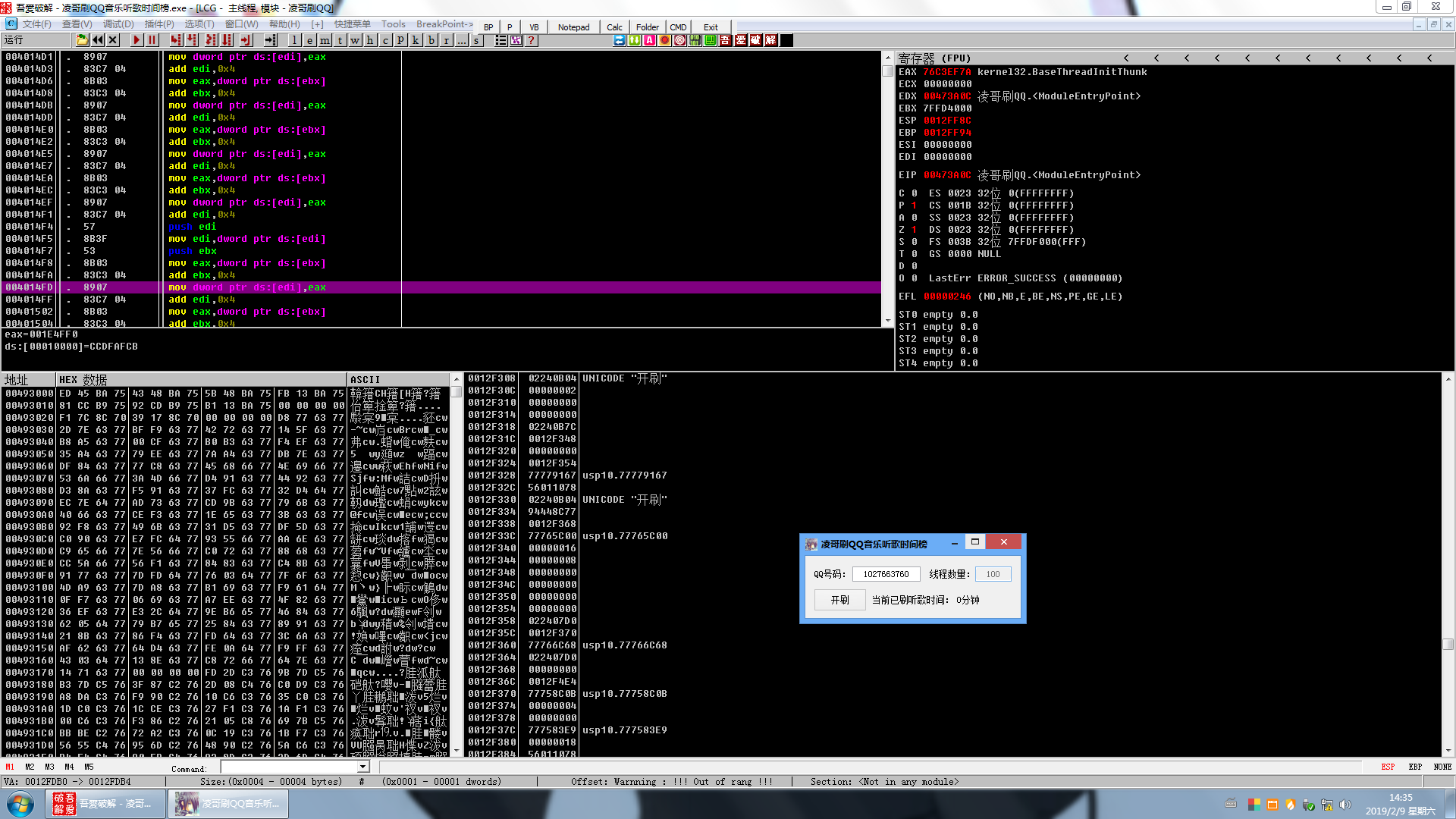Open the Tools menu

393,24
